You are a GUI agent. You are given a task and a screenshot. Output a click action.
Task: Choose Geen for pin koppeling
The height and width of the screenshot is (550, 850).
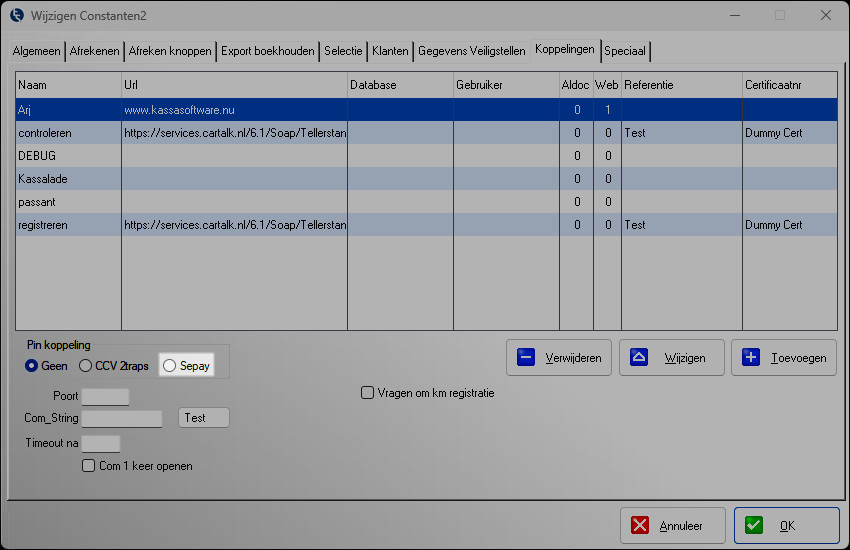tap(32, 366)
